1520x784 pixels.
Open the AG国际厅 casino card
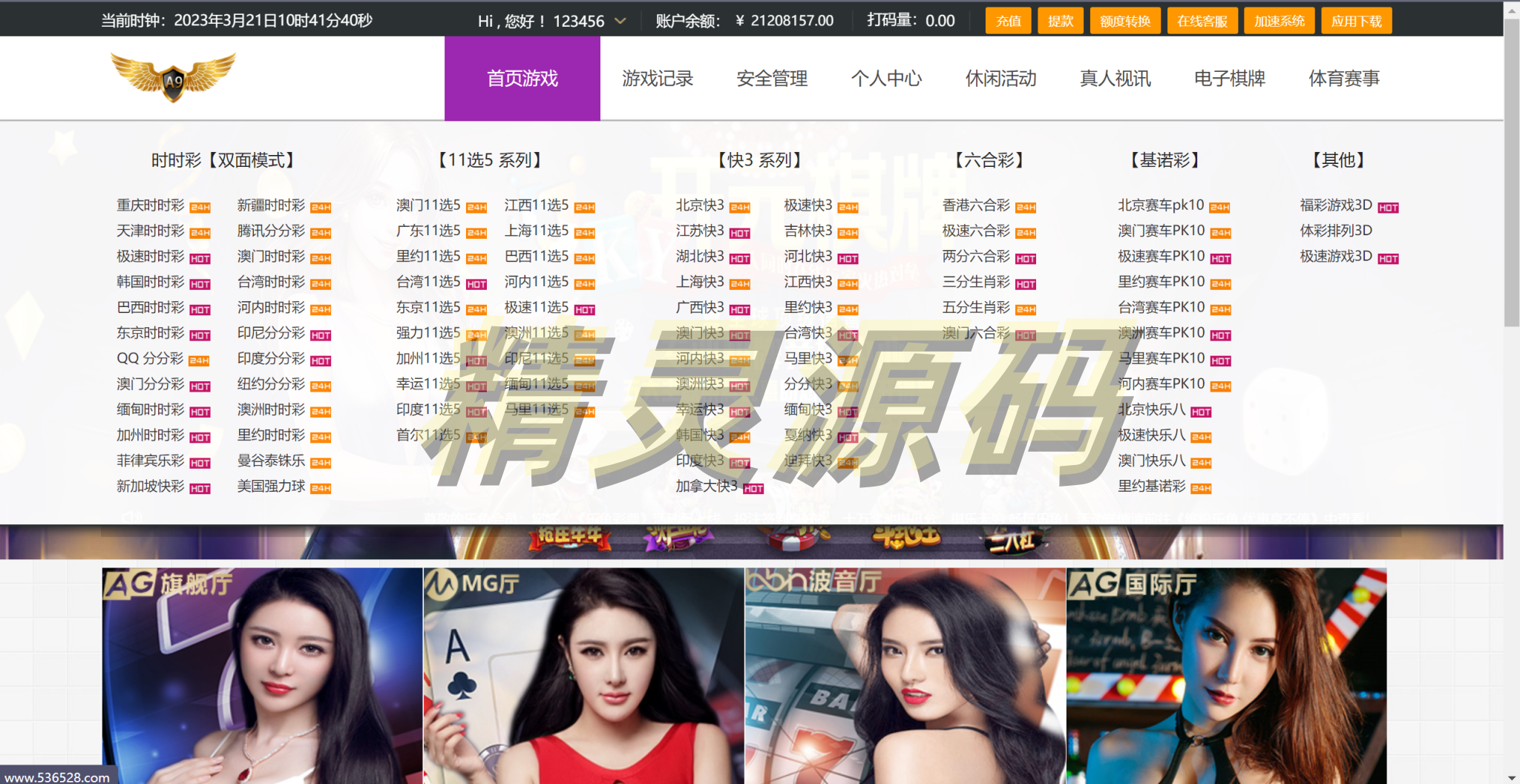[1226, 676]
